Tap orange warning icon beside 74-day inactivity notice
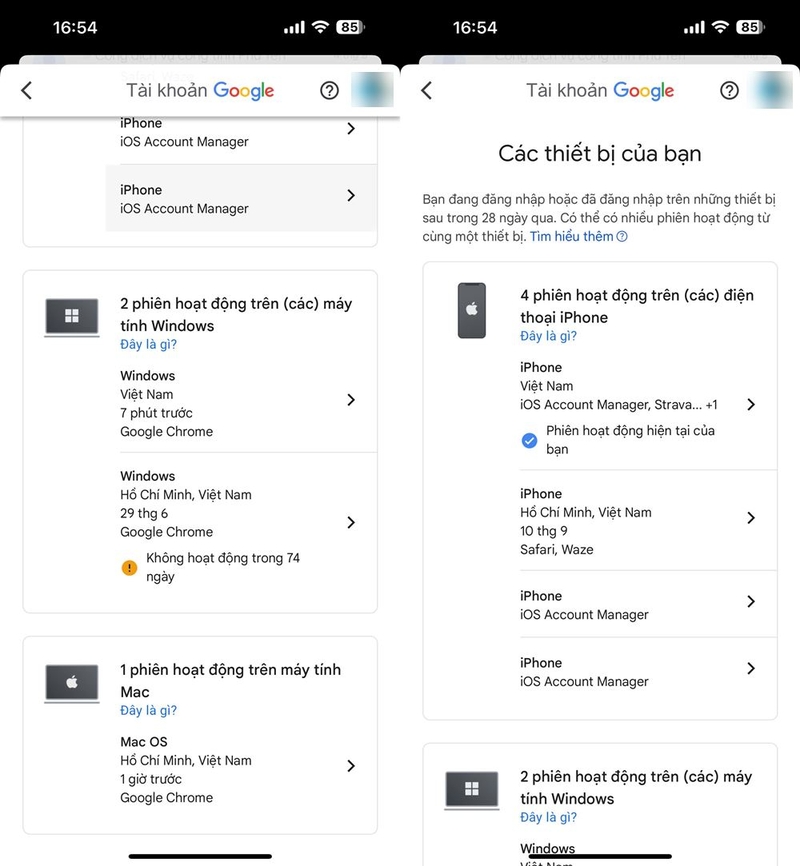Image resolution: width=800 pixels, height=866 pixels. (x=129, y=567)
